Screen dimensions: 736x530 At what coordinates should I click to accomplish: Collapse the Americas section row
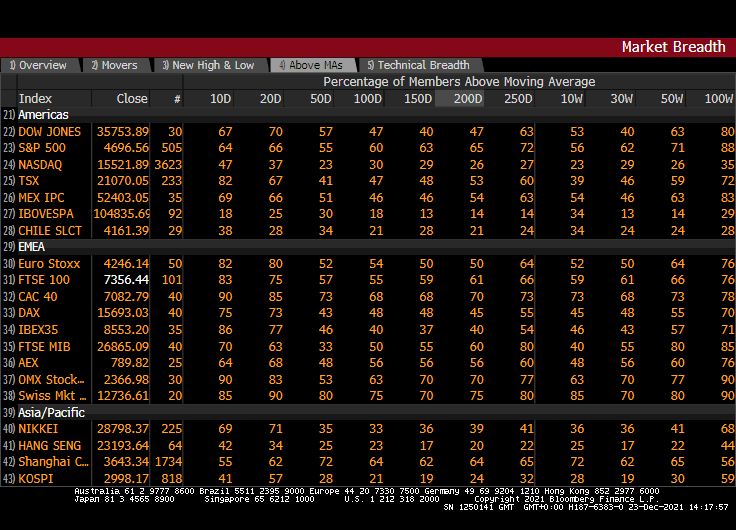[43, 115]
